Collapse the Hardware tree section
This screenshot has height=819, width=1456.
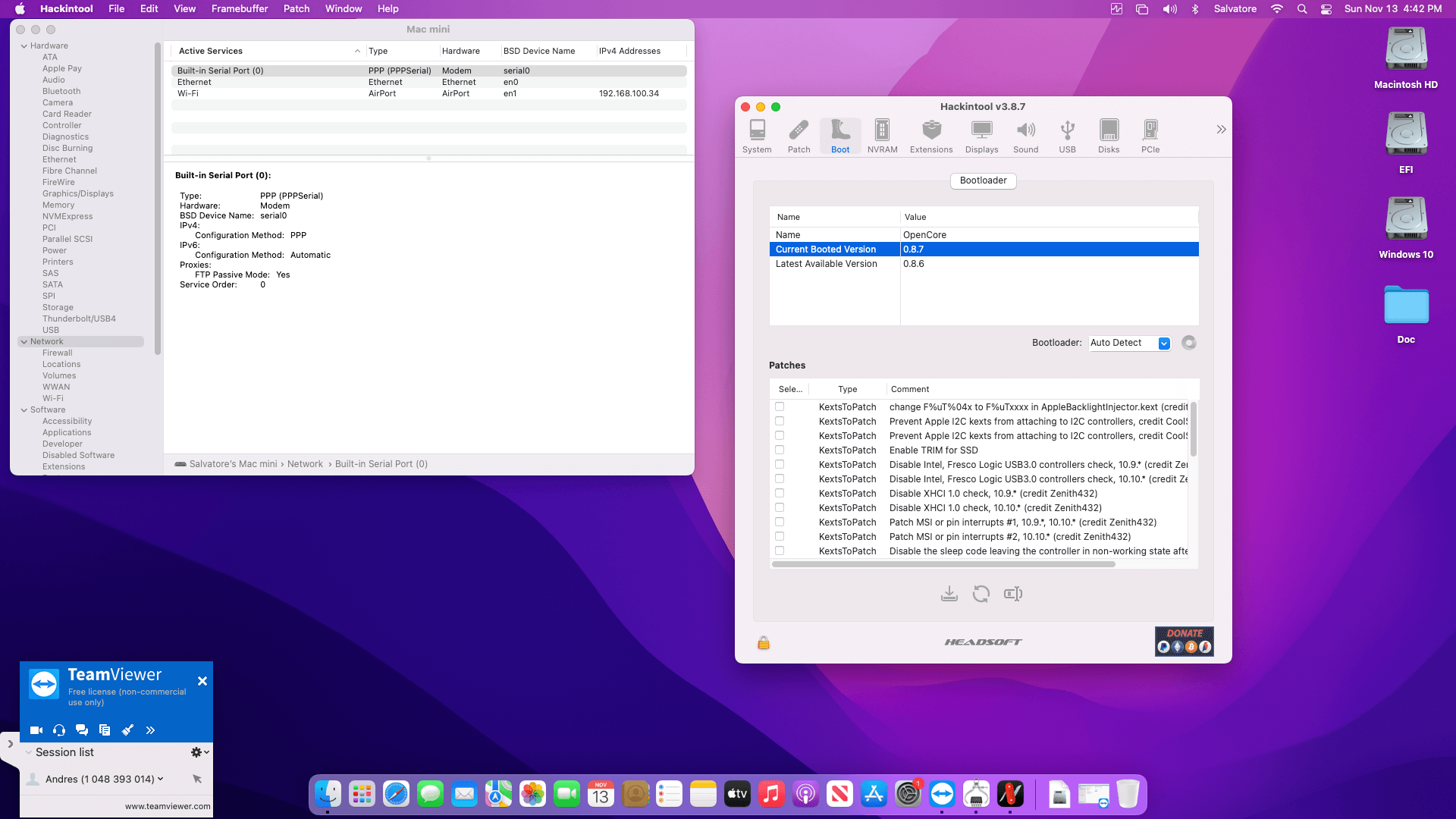24,46
